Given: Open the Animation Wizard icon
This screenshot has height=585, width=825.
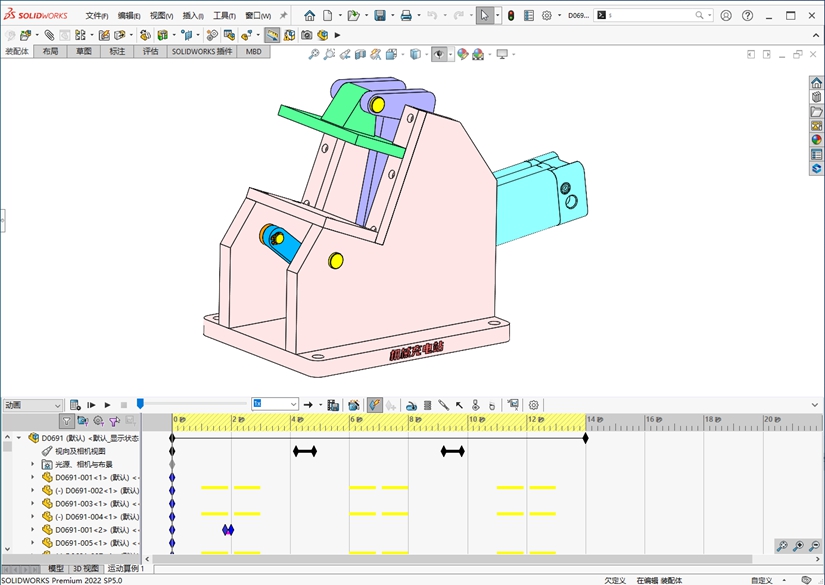Looking at the screenshot, I should [354, 405].
